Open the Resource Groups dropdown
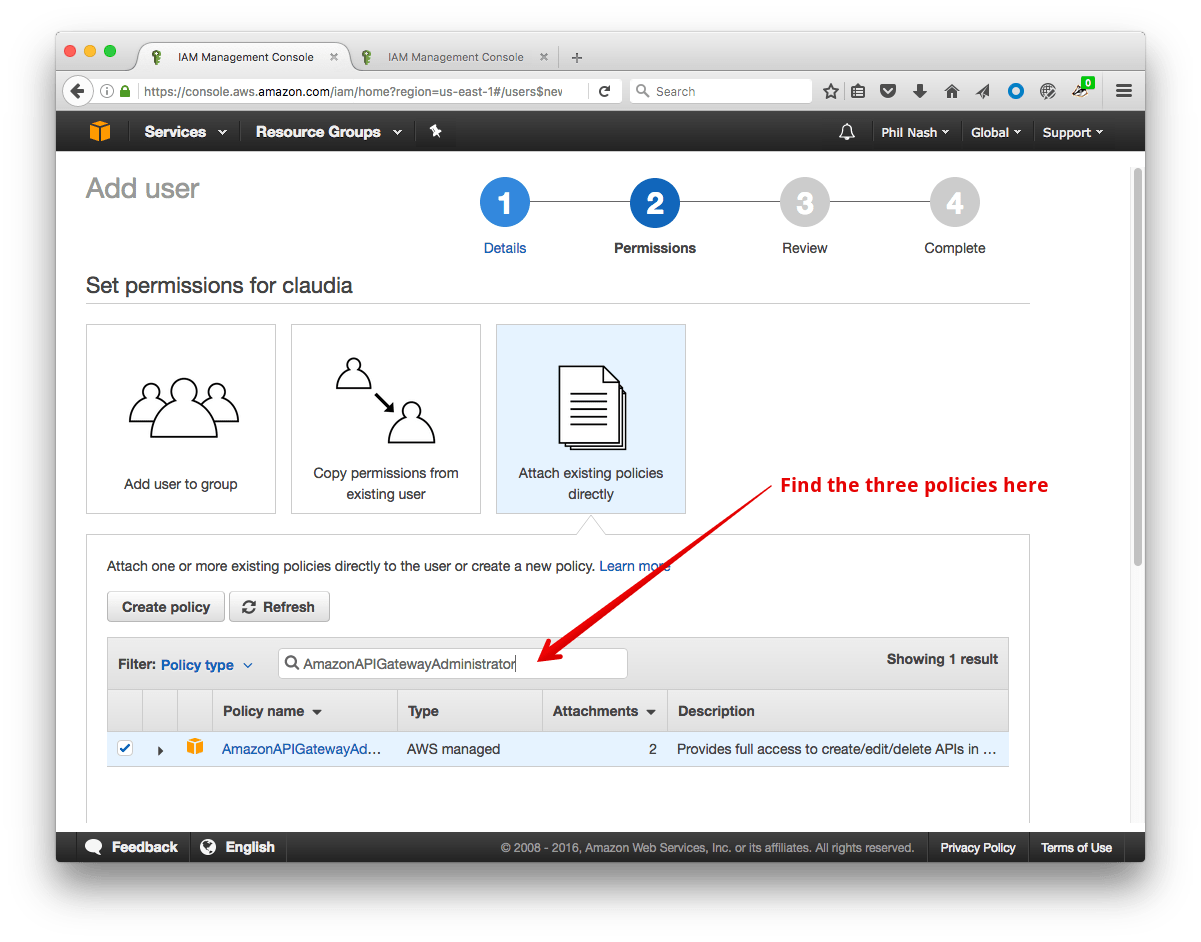The width and height of the screenshot is (1201, 942). point(329,132)
